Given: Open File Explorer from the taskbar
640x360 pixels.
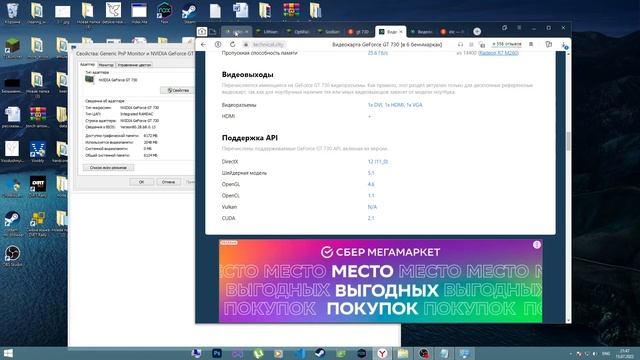Looking at the screenshot, I should click(403, 353).
